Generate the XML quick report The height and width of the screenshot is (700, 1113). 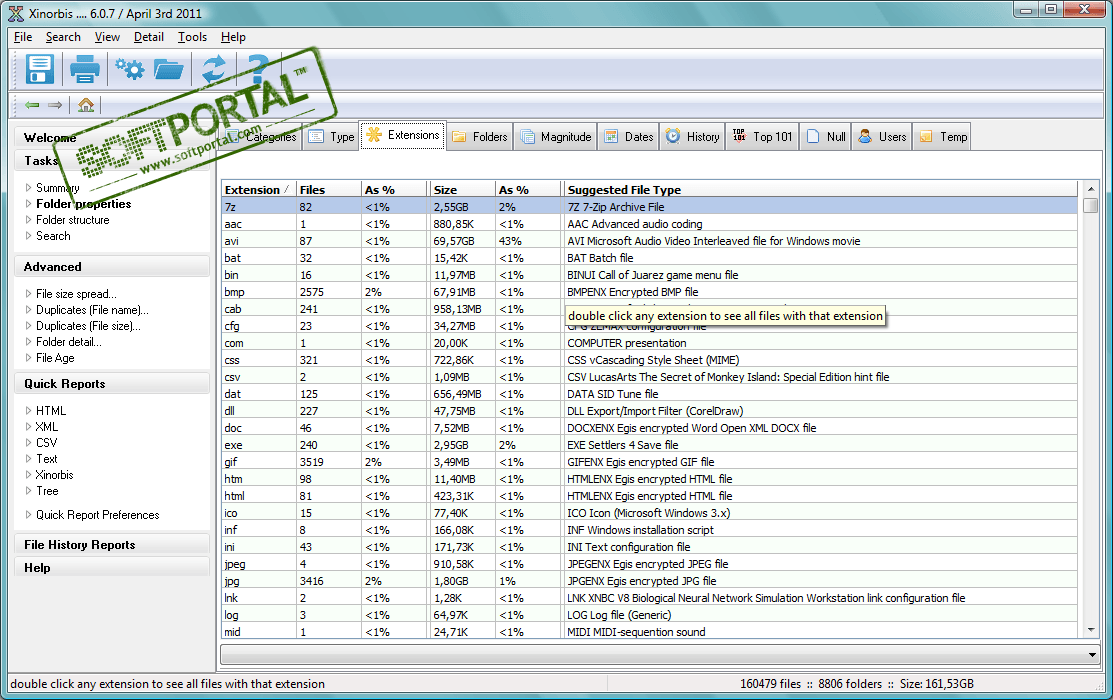(47, 427)
